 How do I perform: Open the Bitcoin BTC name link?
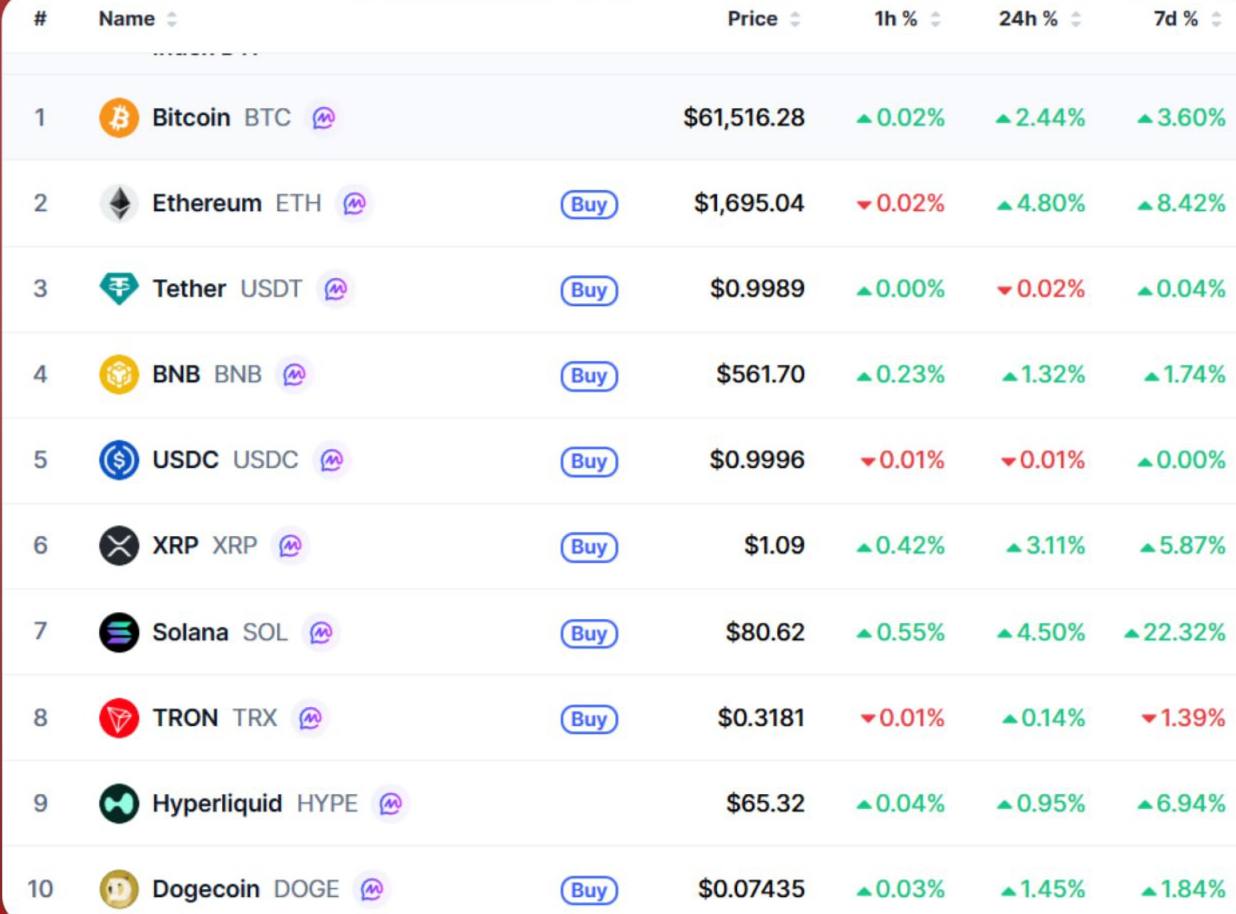point(221,118)
